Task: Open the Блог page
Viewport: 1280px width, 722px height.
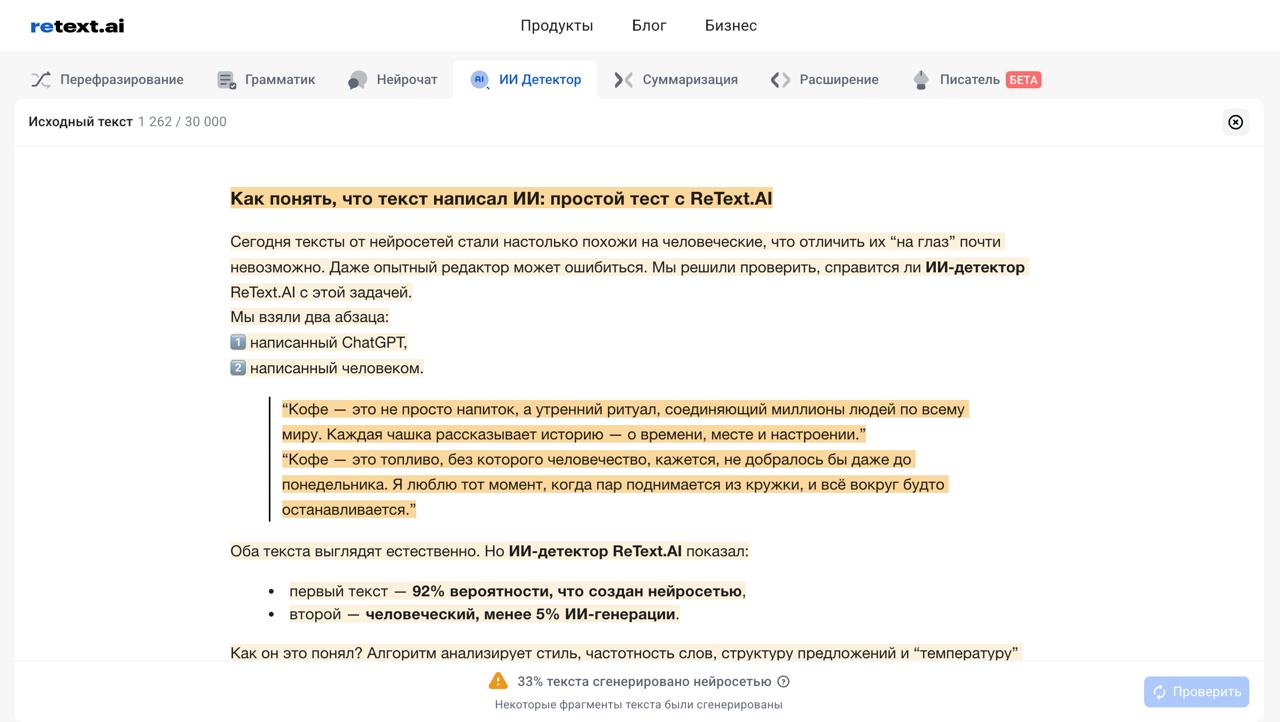Action: 649,26
